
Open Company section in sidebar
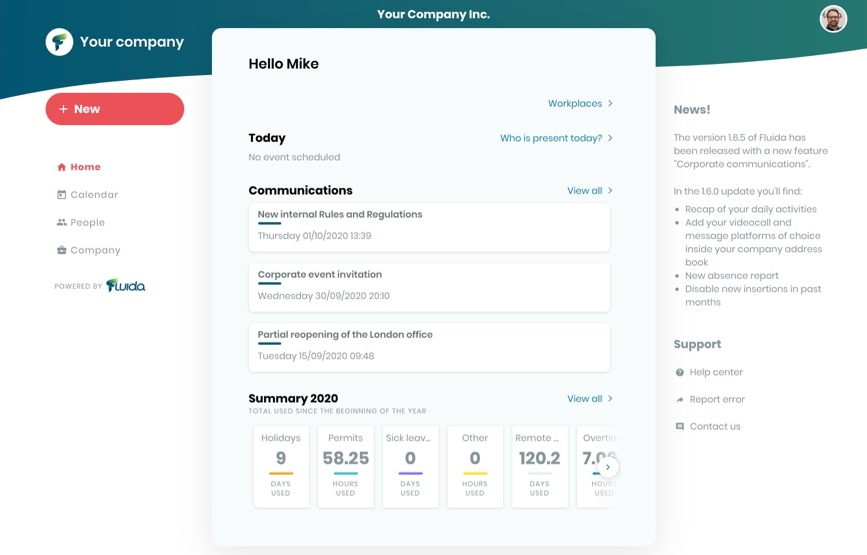pyautogui.click(x=88, y=250)
